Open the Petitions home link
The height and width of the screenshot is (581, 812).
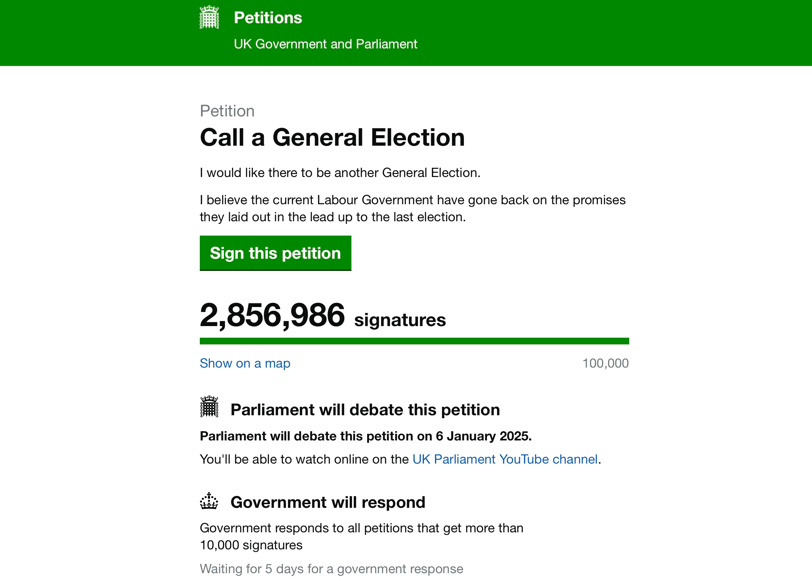(x=268, y=18)
